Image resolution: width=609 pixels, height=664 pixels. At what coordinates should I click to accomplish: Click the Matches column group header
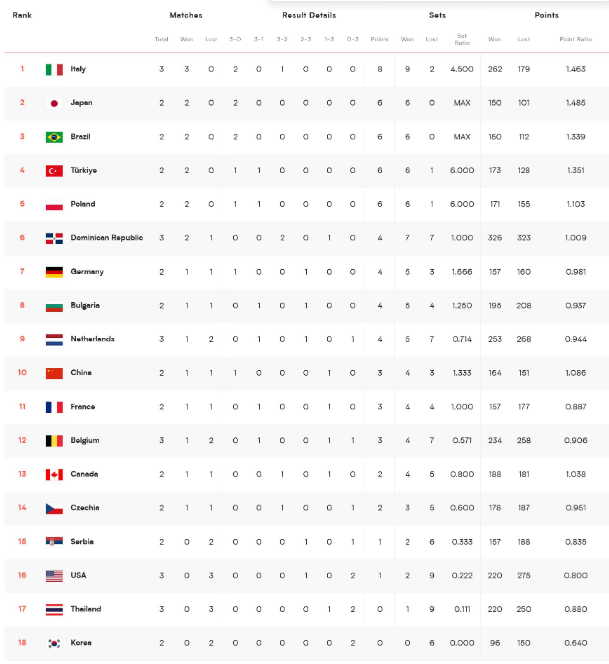pyautogui.click(x=186, y=15)
